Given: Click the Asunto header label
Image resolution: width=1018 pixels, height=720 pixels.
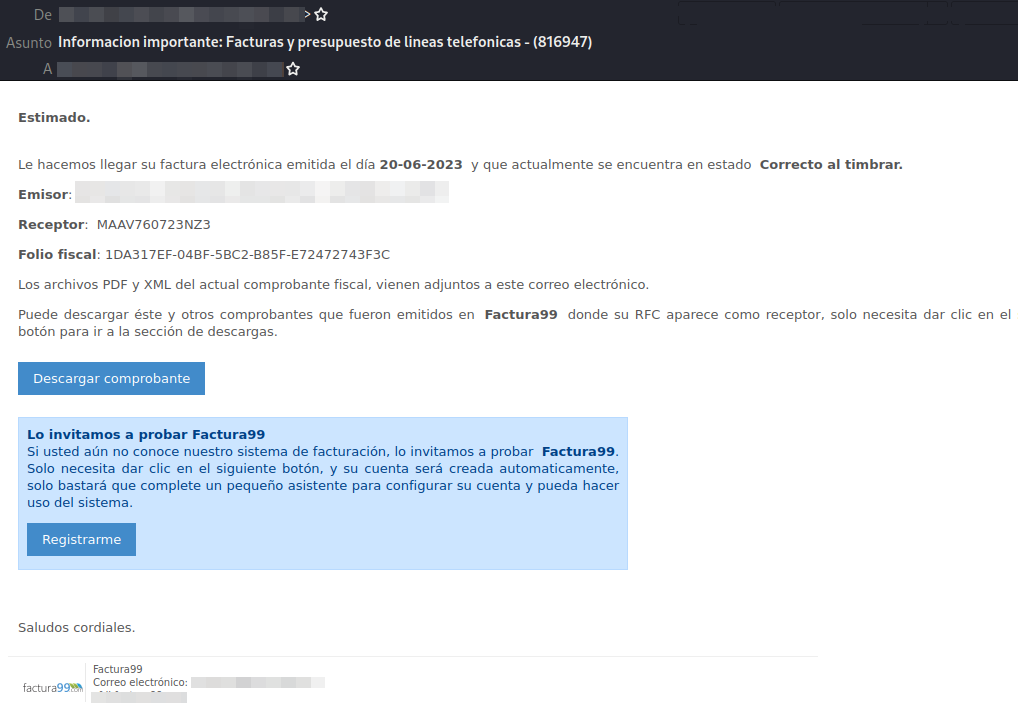Looking at the screenshot, I should pyautogui.click(x=28, y=42).
